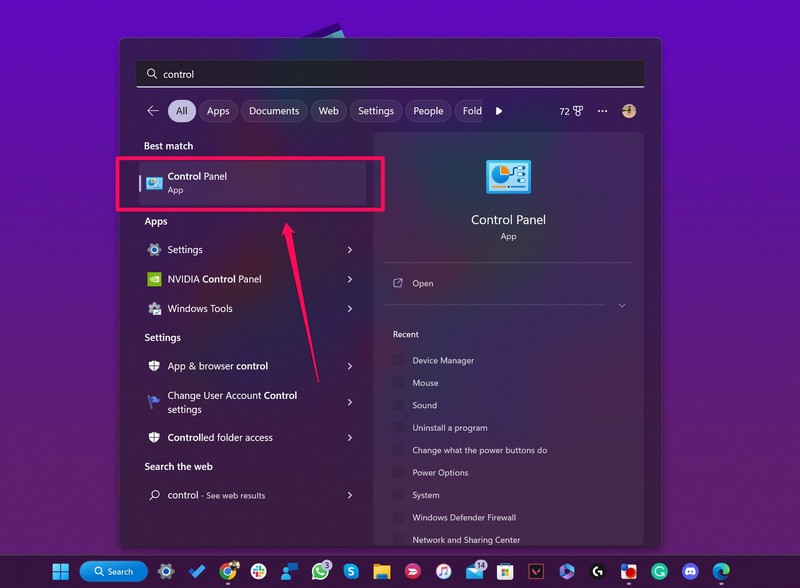Expand the NVIDIA Control Panel result arrow
The height and width of the screenshot is (588, 800).
pos(349,279)
